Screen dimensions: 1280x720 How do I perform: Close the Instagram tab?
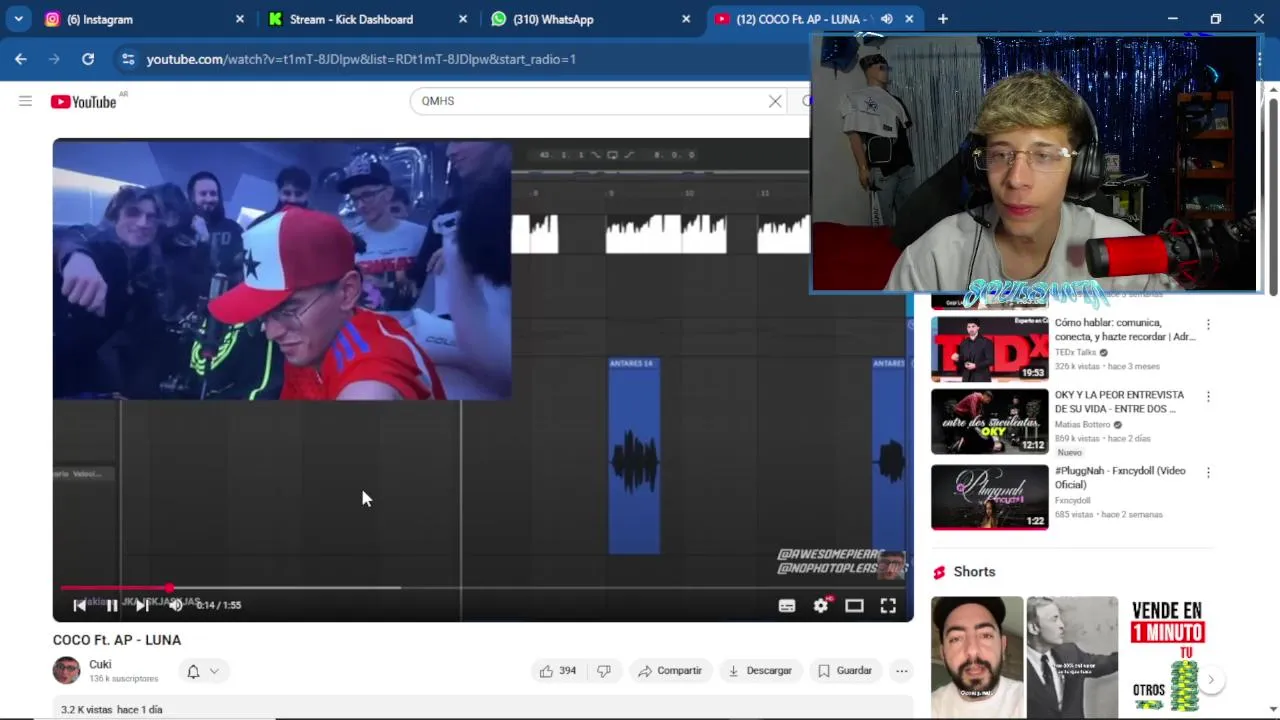240,19
